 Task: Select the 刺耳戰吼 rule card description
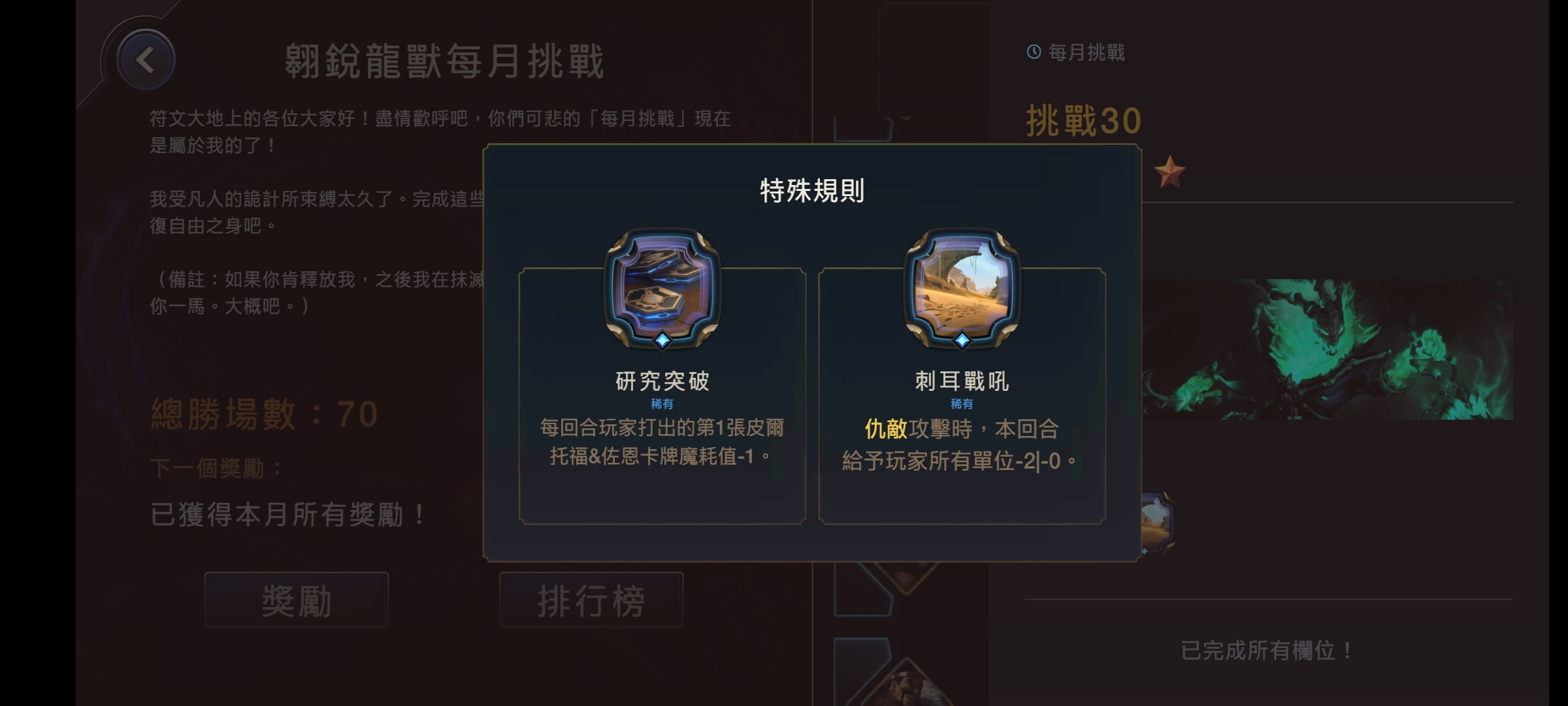960,445
